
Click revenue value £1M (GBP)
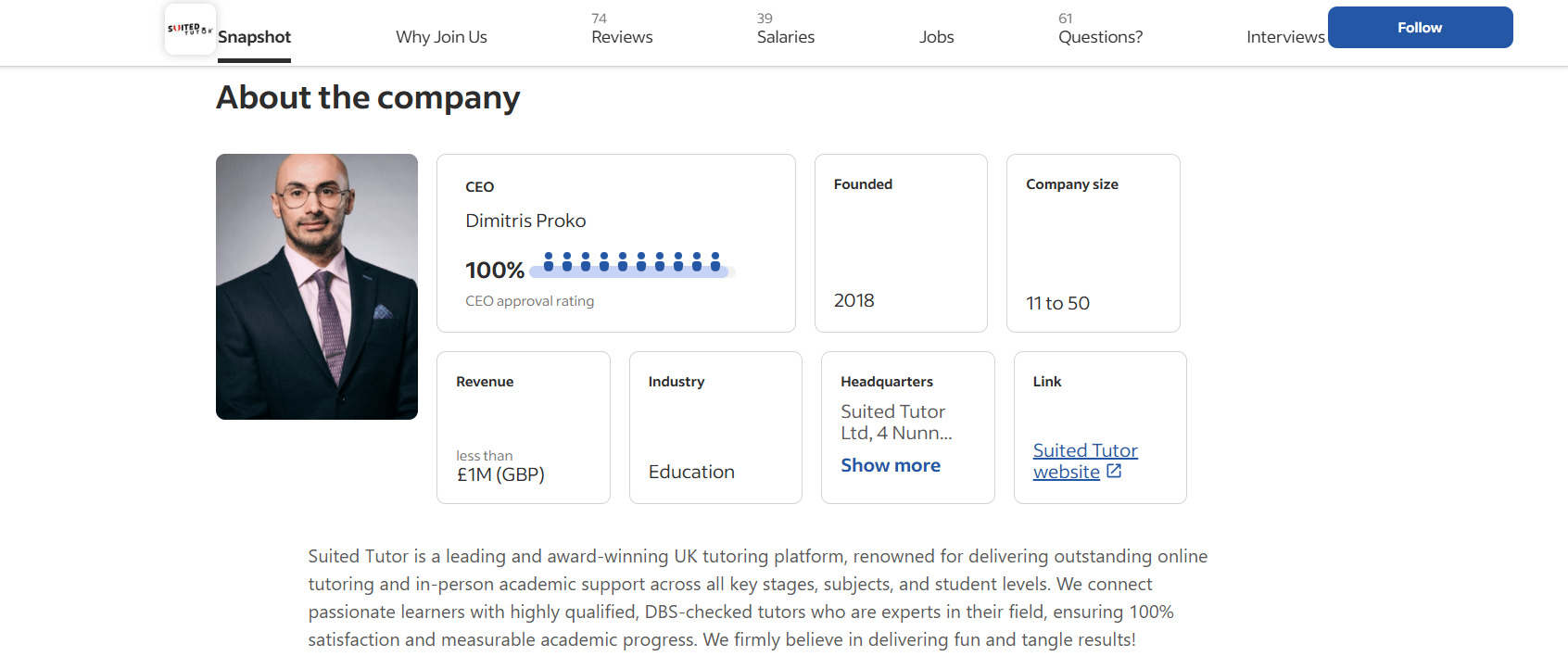point(500,474)
